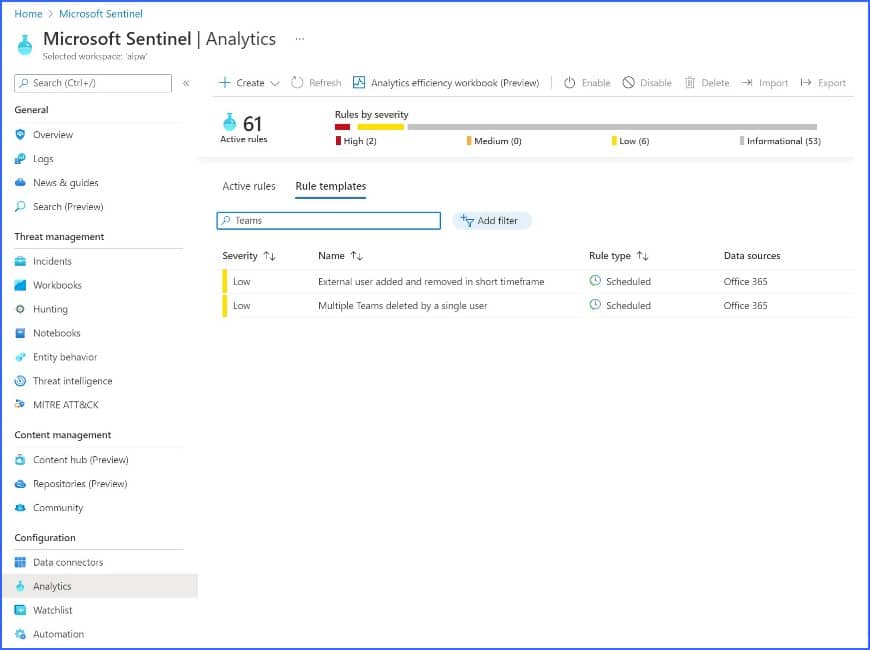The width and height of the screenshot is (870, 650).
Task: Expand the Create dropdown chevron
Action: click(x=275, y=83)
